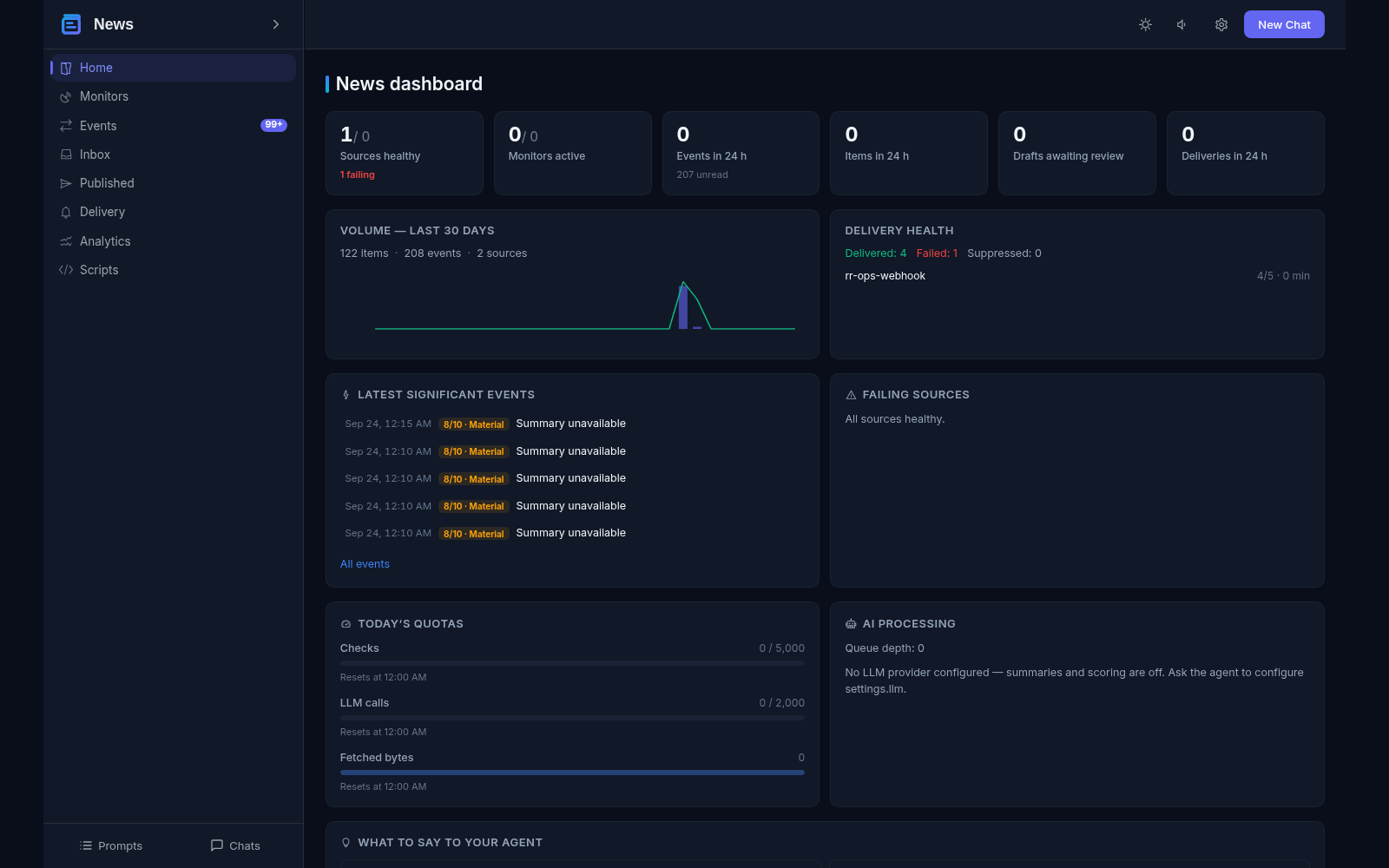This screenshot has height=868, width=1389.
Task: Click the gauge icon beside Today's Quotas
Action: 346,624
